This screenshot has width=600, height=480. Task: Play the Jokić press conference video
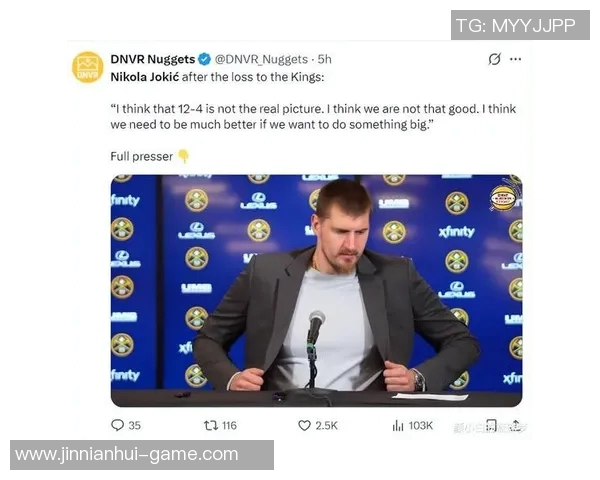point(316,291)
